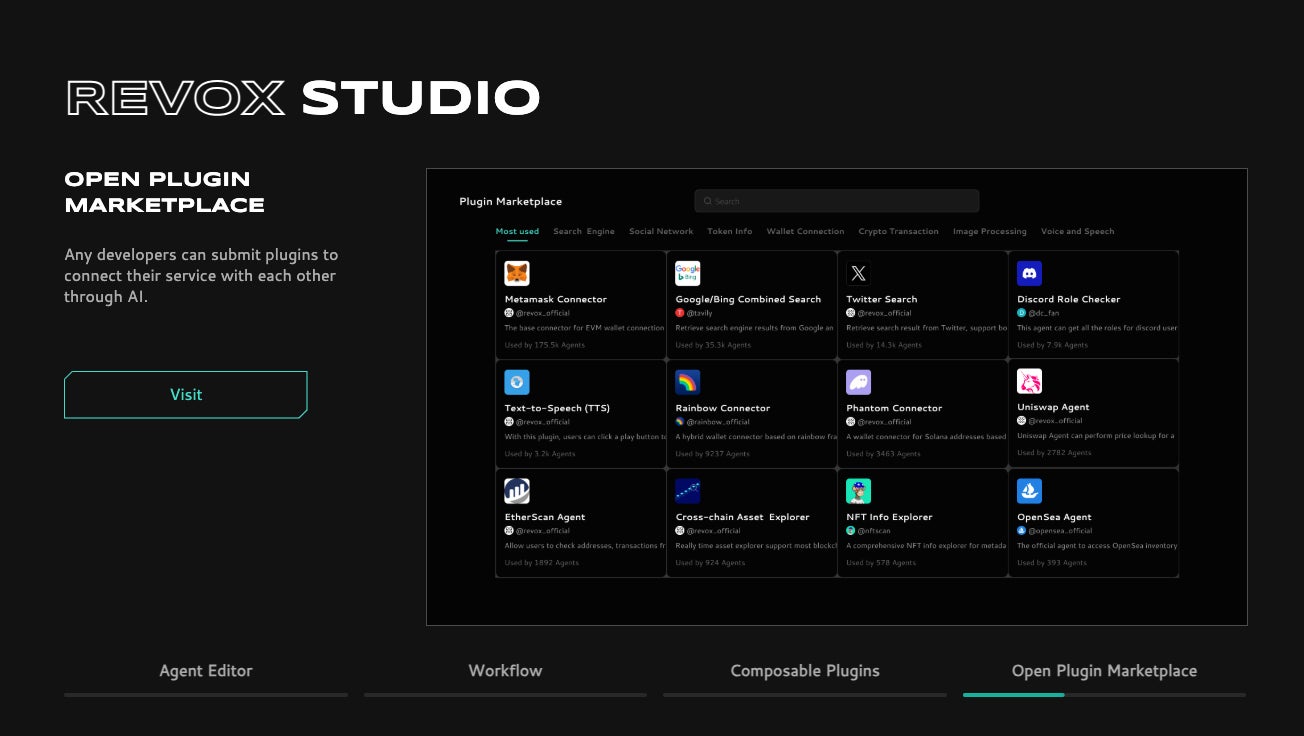Click the NFT Info Explorer title

889,517
